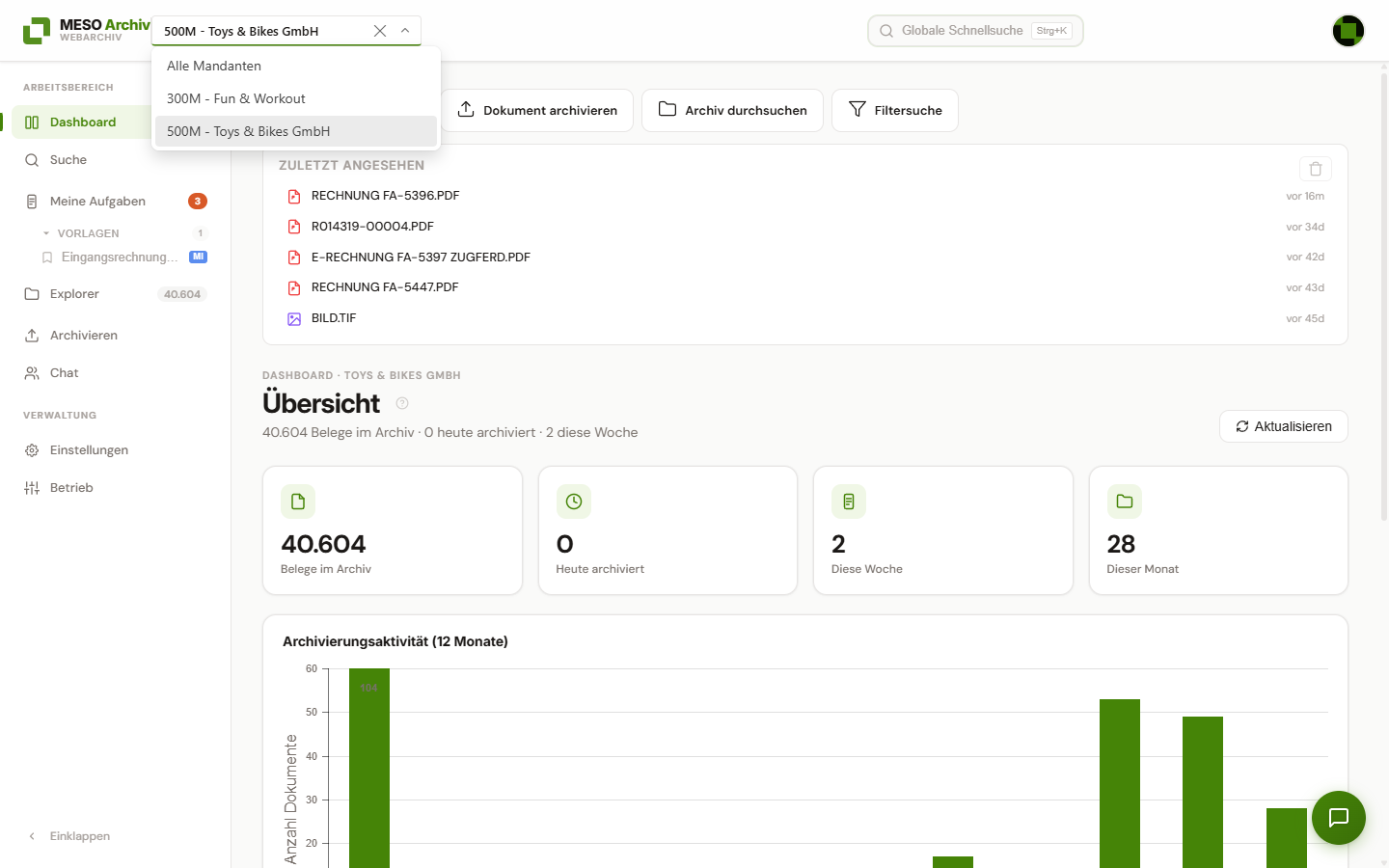Click the Filtersuche button
The image size is (1389, 868).
(895, 110)
